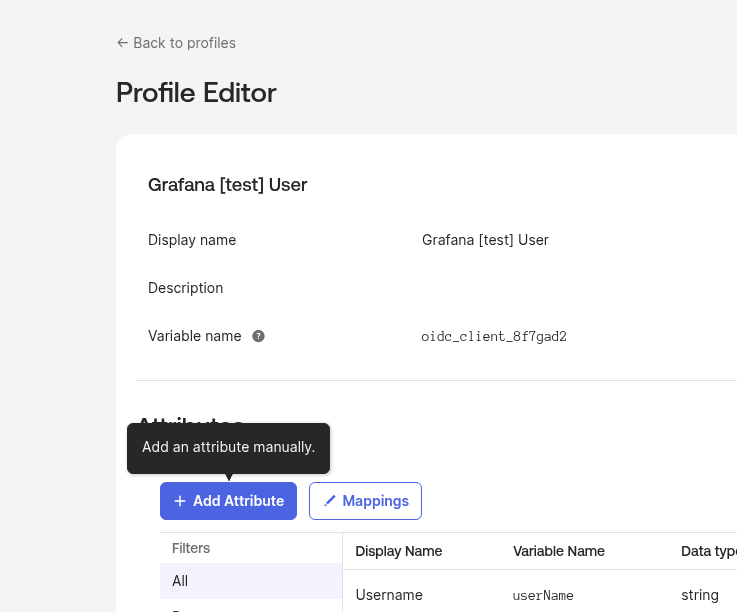Click the Filters heading
The width and height of the screenshot is (737, 612).
pyautogui.click(x=191, y=548)
